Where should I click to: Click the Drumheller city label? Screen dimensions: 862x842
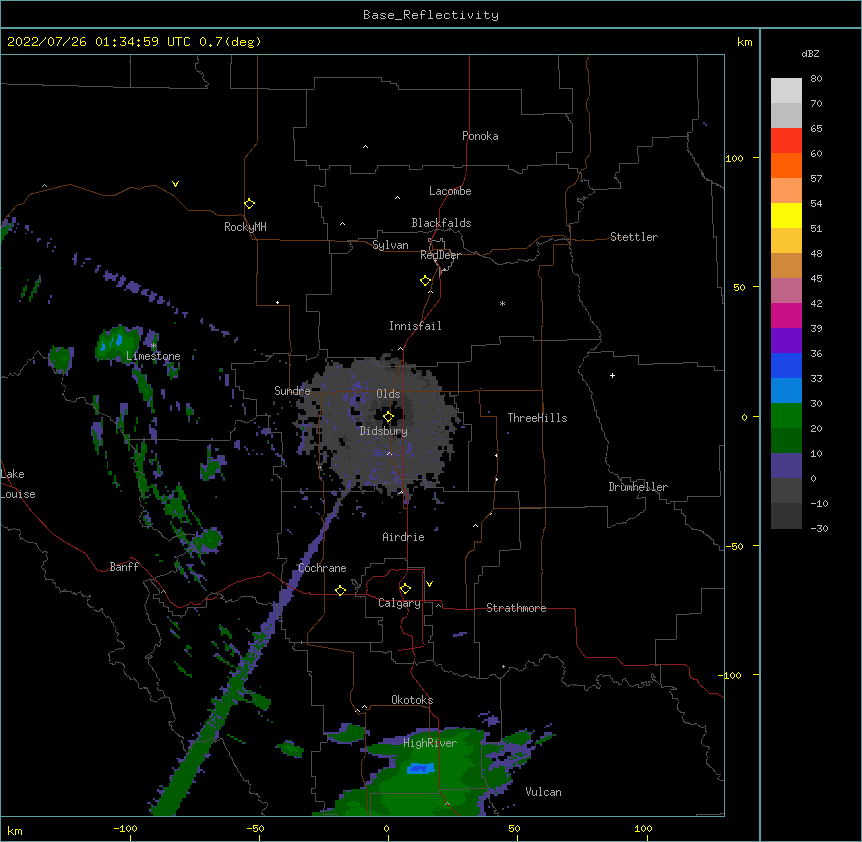[x=638, y=487]
